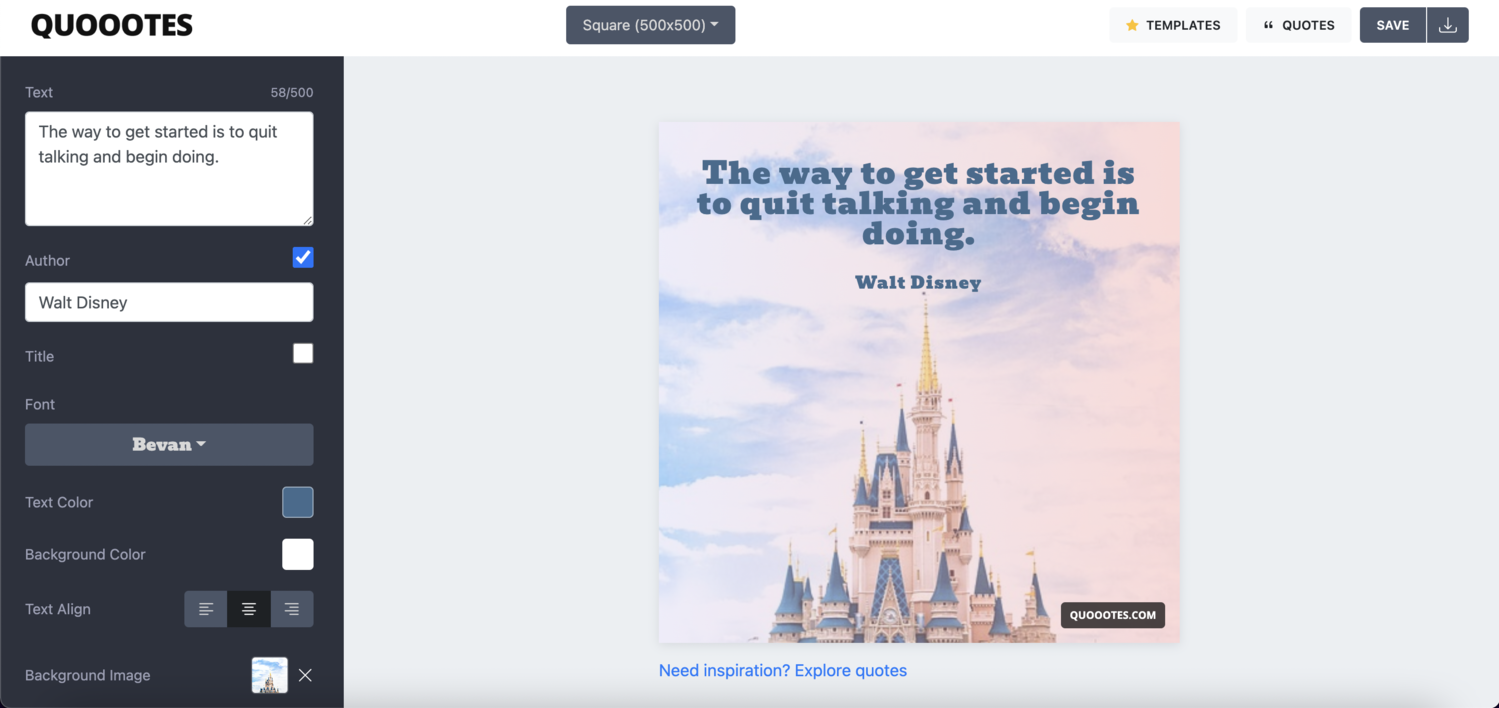Click the Walt Disney author input field
Viewport: 1499px width, 708px height.
tap(168, 302)
